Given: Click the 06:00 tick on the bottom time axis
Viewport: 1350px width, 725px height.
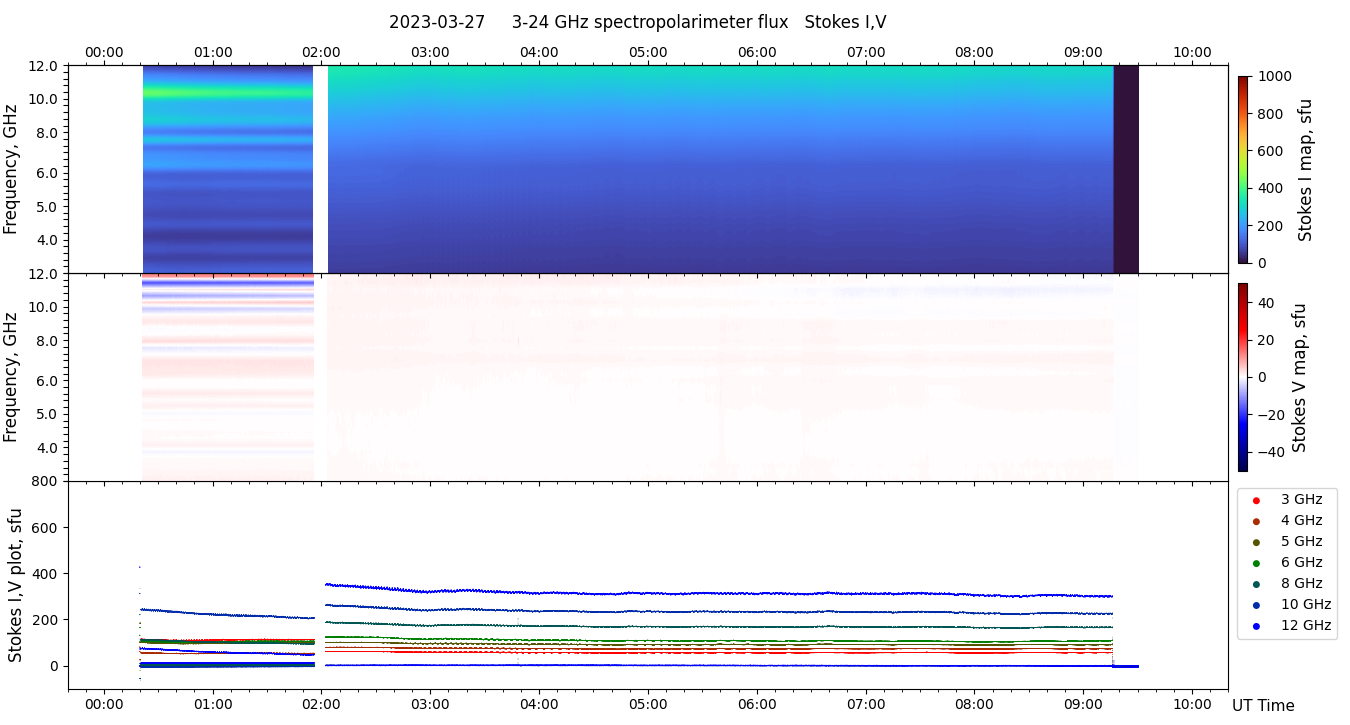Looking at the screenshot, I should coord(757,703).
